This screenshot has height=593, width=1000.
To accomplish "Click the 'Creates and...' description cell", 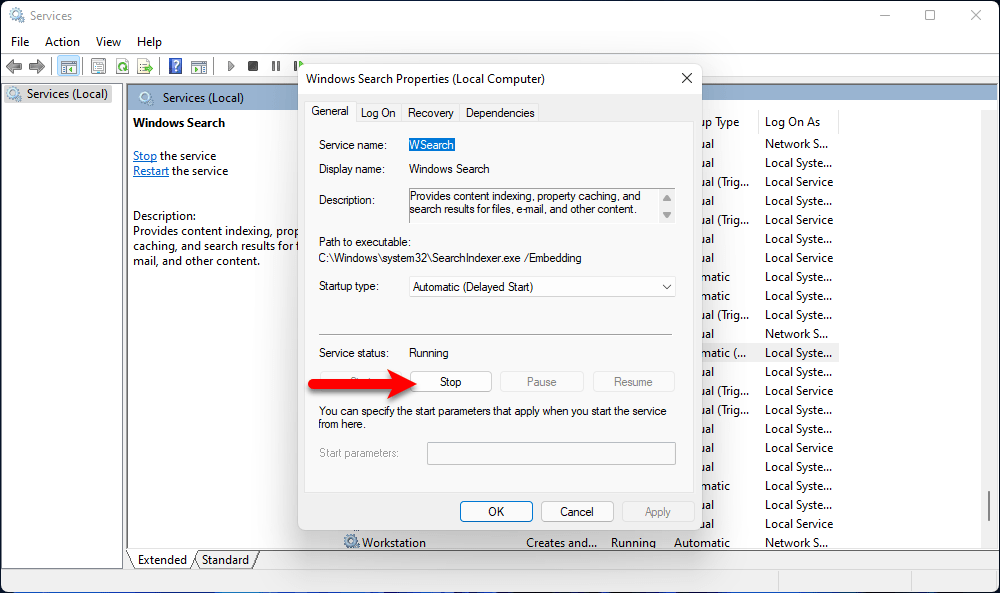I will pos(561,543).
